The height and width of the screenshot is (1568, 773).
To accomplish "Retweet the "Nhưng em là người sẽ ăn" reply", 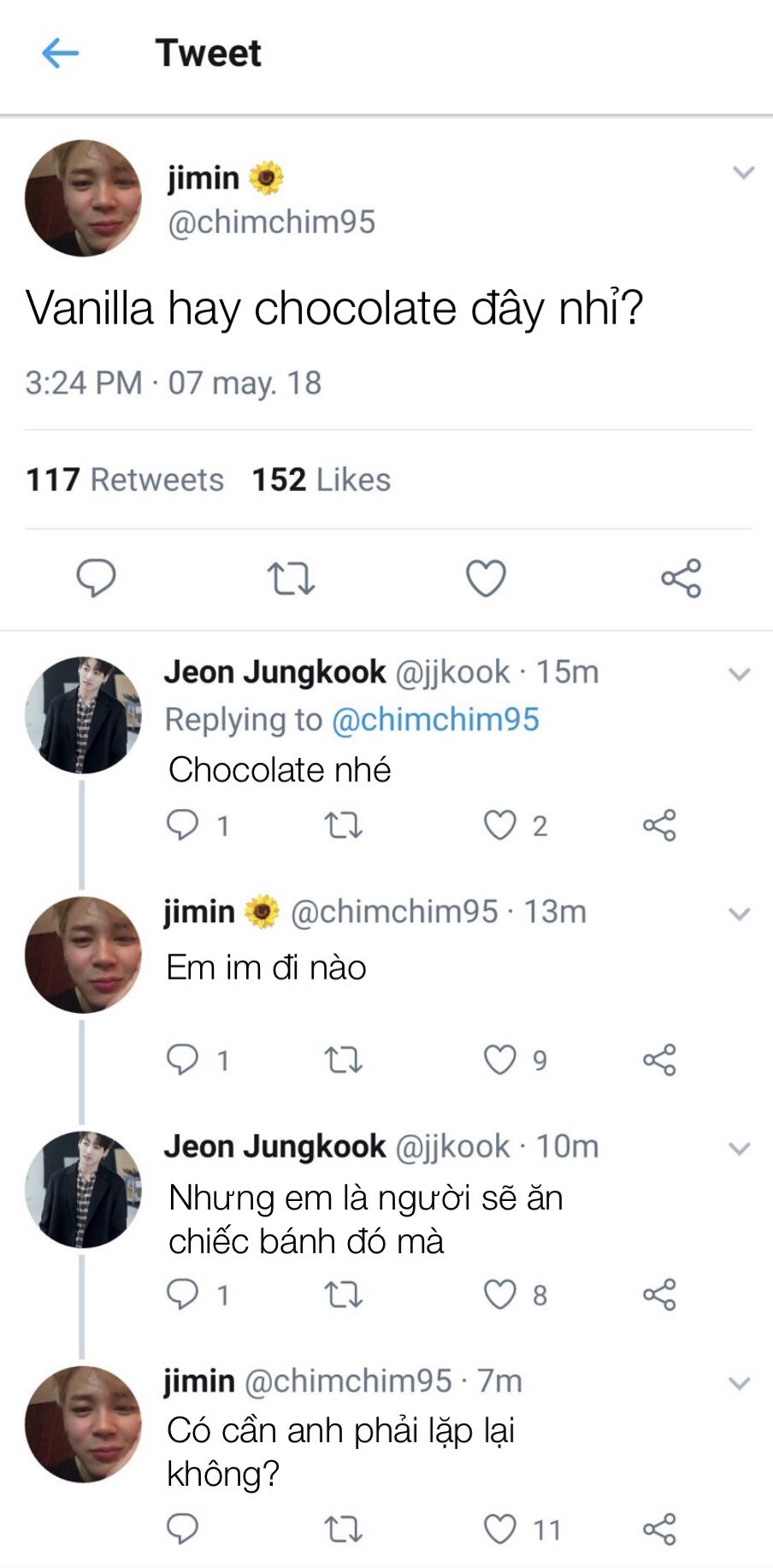I will tap(344, 1295).
